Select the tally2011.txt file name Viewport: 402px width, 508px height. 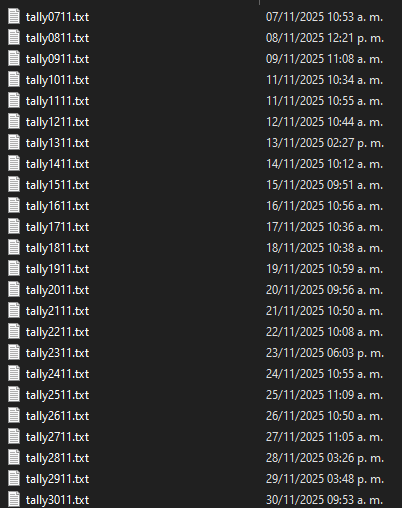pos(57,290)
